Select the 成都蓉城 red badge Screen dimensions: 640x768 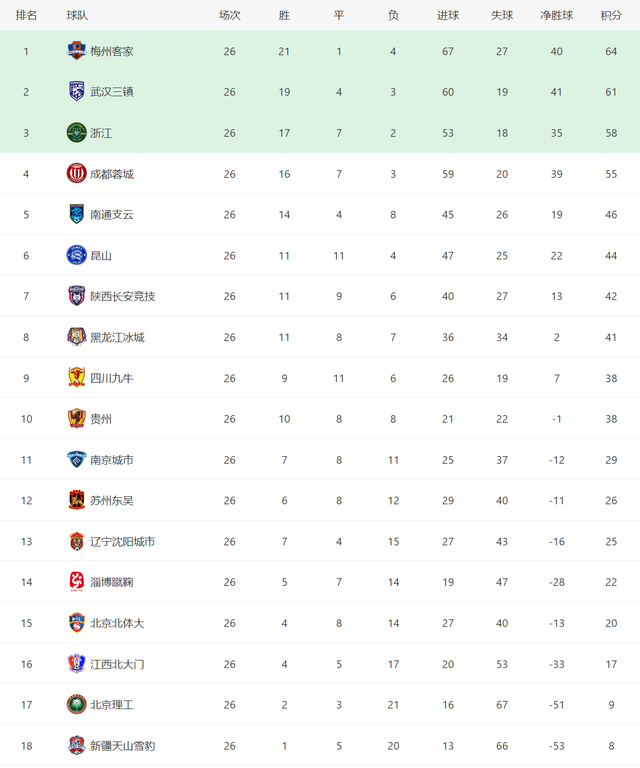point(76,173)
